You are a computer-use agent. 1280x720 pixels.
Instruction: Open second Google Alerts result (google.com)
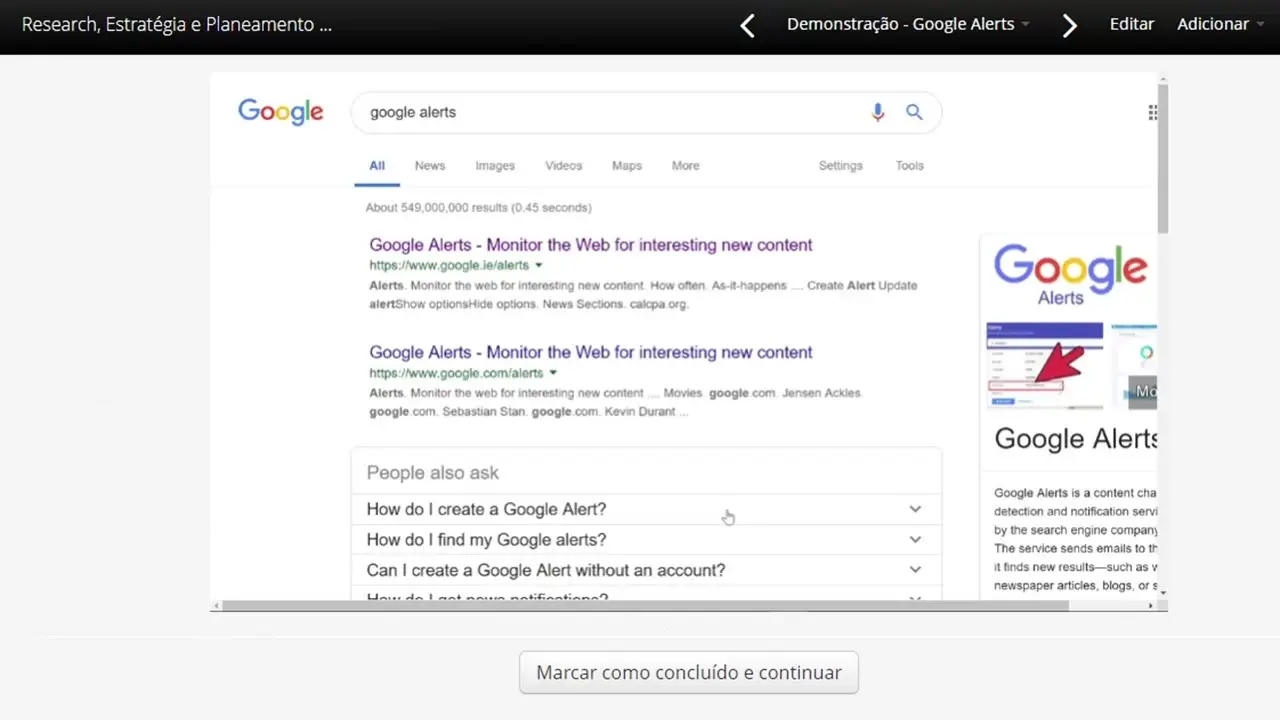(591, 352)
